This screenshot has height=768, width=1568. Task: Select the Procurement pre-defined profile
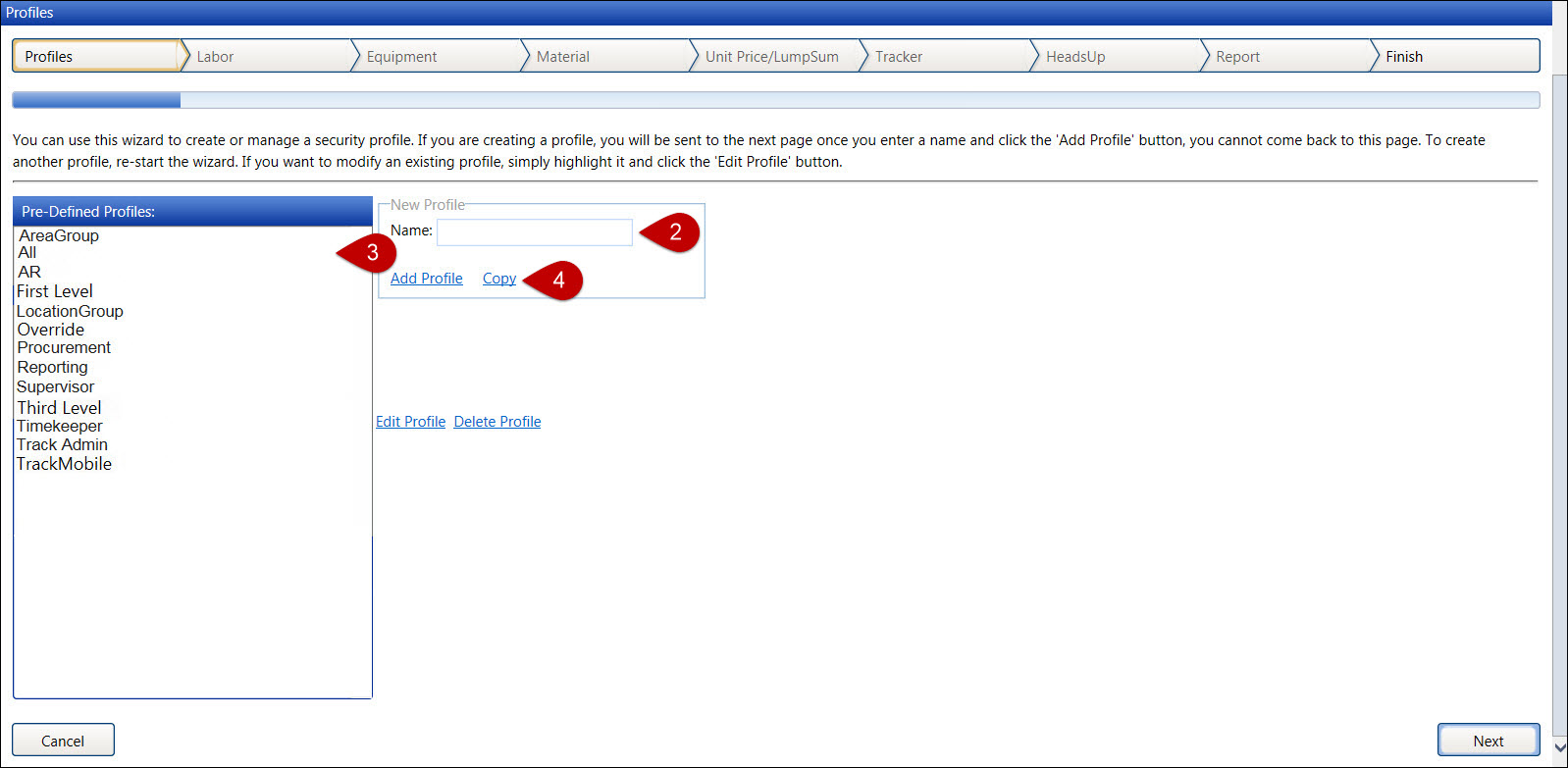point(64,347)
